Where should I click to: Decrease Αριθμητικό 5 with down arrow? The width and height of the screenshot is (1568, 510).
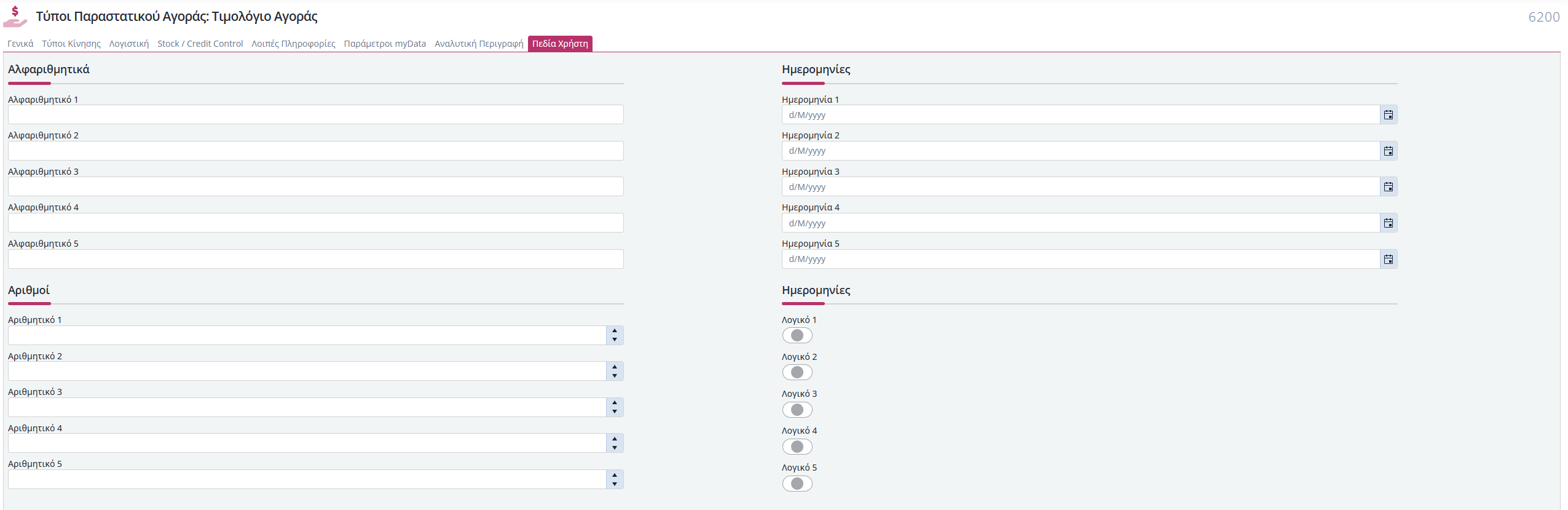[615, 484]
